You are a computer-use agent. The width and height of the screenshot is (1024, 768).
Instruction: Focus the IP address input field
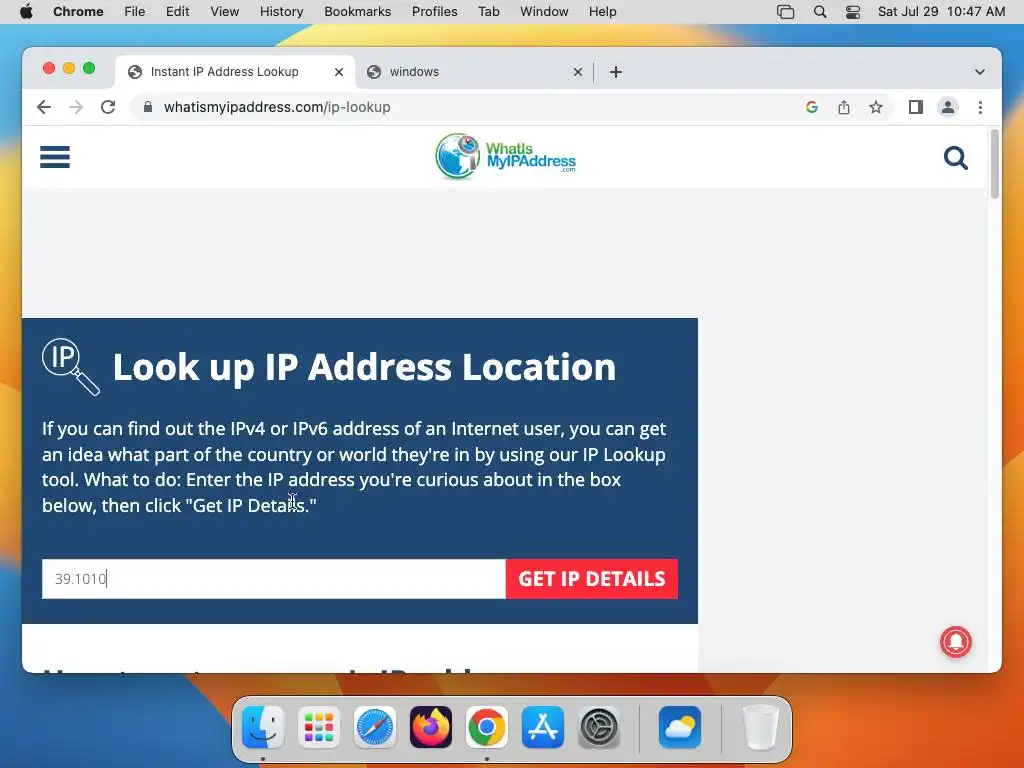(274, 579)
